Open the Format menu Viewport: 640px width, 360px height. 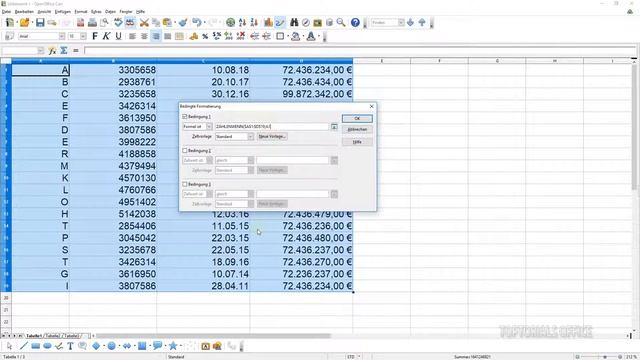point(81,11)
